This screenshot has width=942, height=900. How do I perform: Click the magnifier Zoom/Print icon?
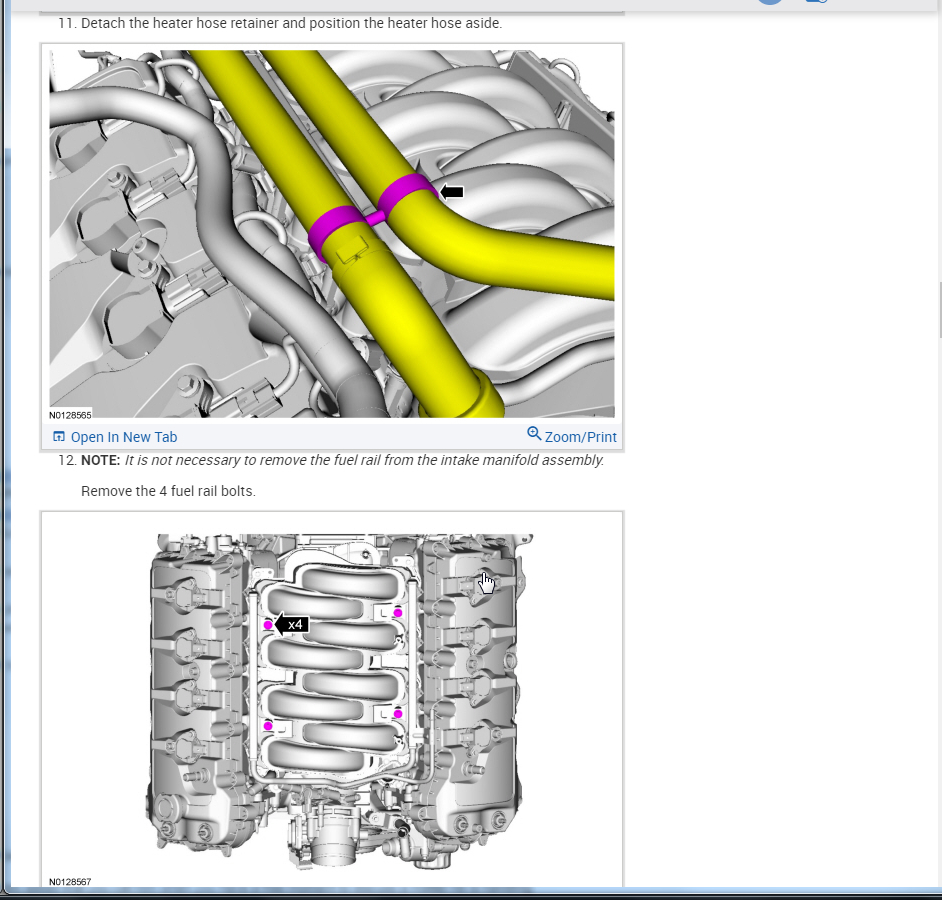tap(534, 434)
